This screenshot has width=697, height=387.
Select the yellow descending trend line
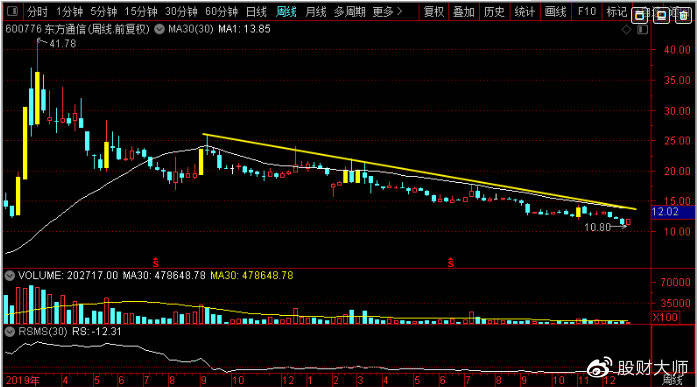click(x=419, y=172)
